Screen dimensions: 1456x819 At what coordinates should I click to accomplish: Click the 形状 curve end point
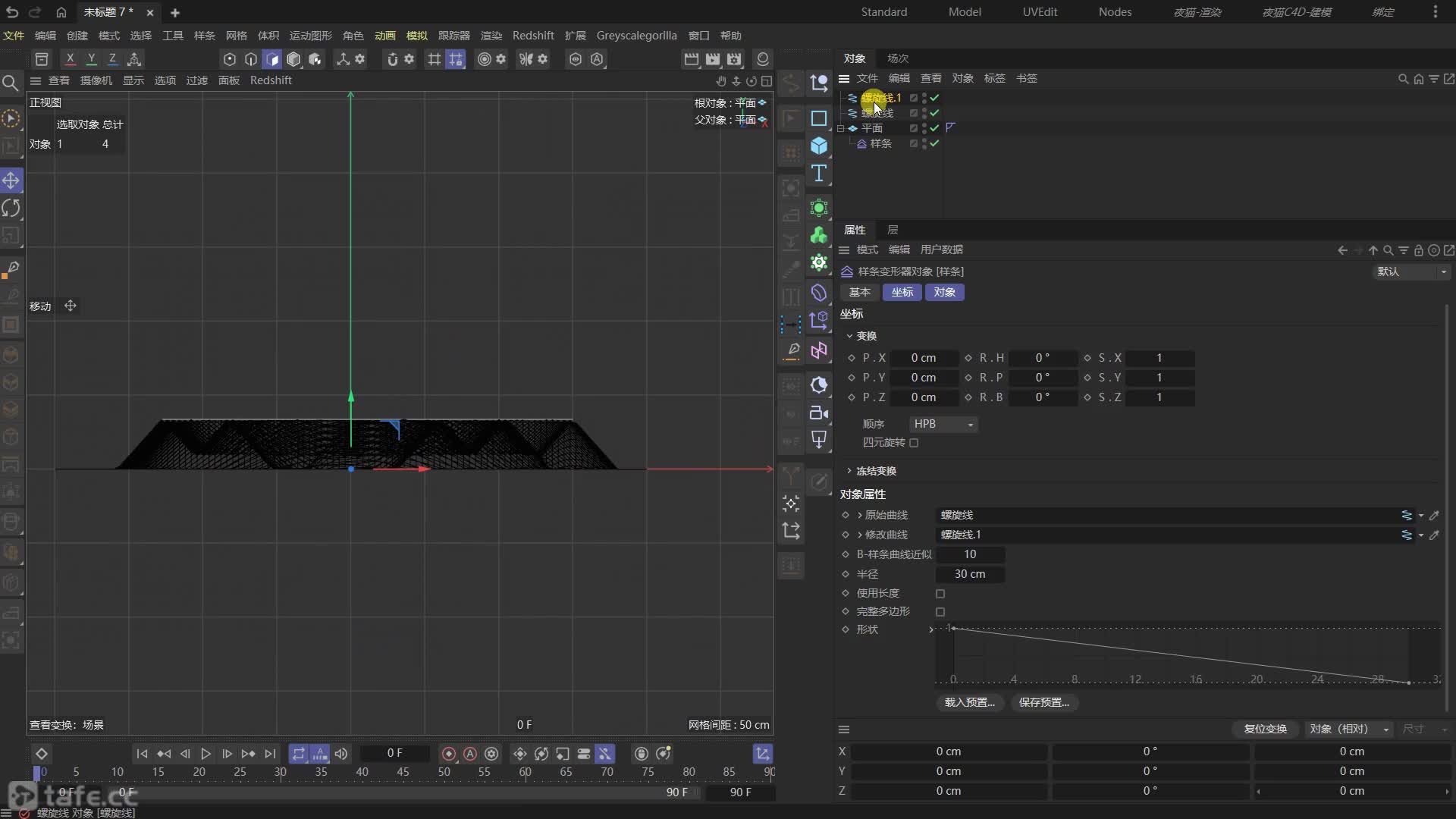click(1409, 682)
